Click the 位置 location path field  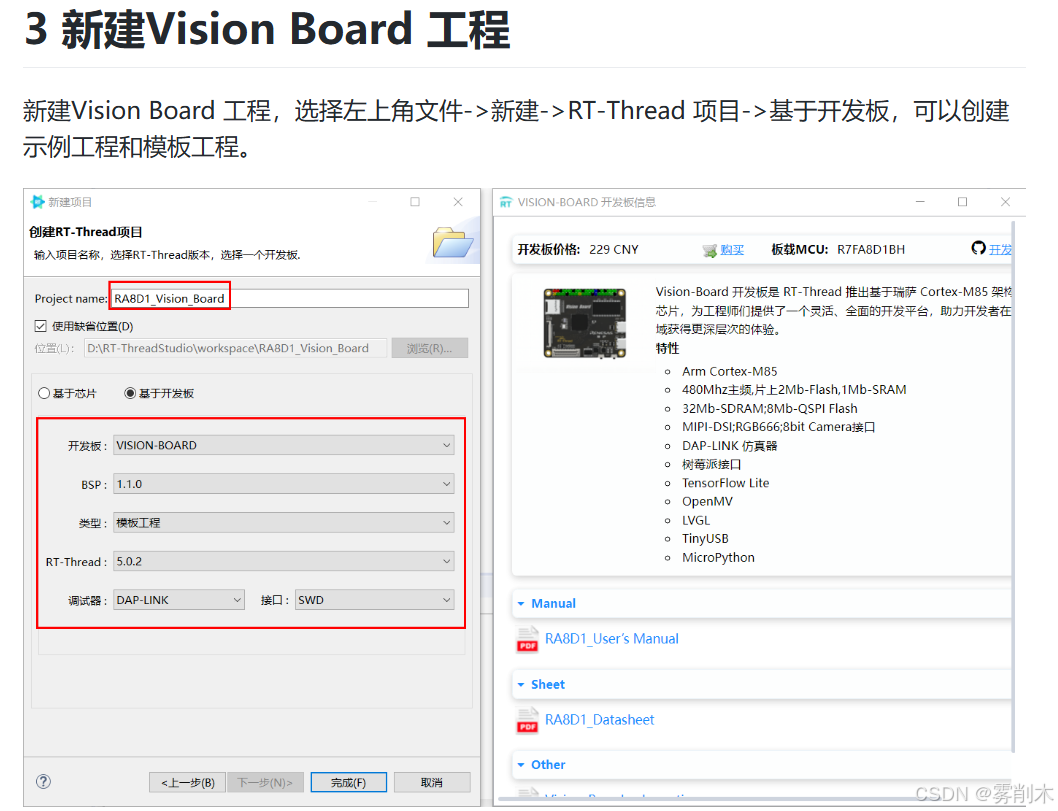pyautogui.click(x=235, y=348)
